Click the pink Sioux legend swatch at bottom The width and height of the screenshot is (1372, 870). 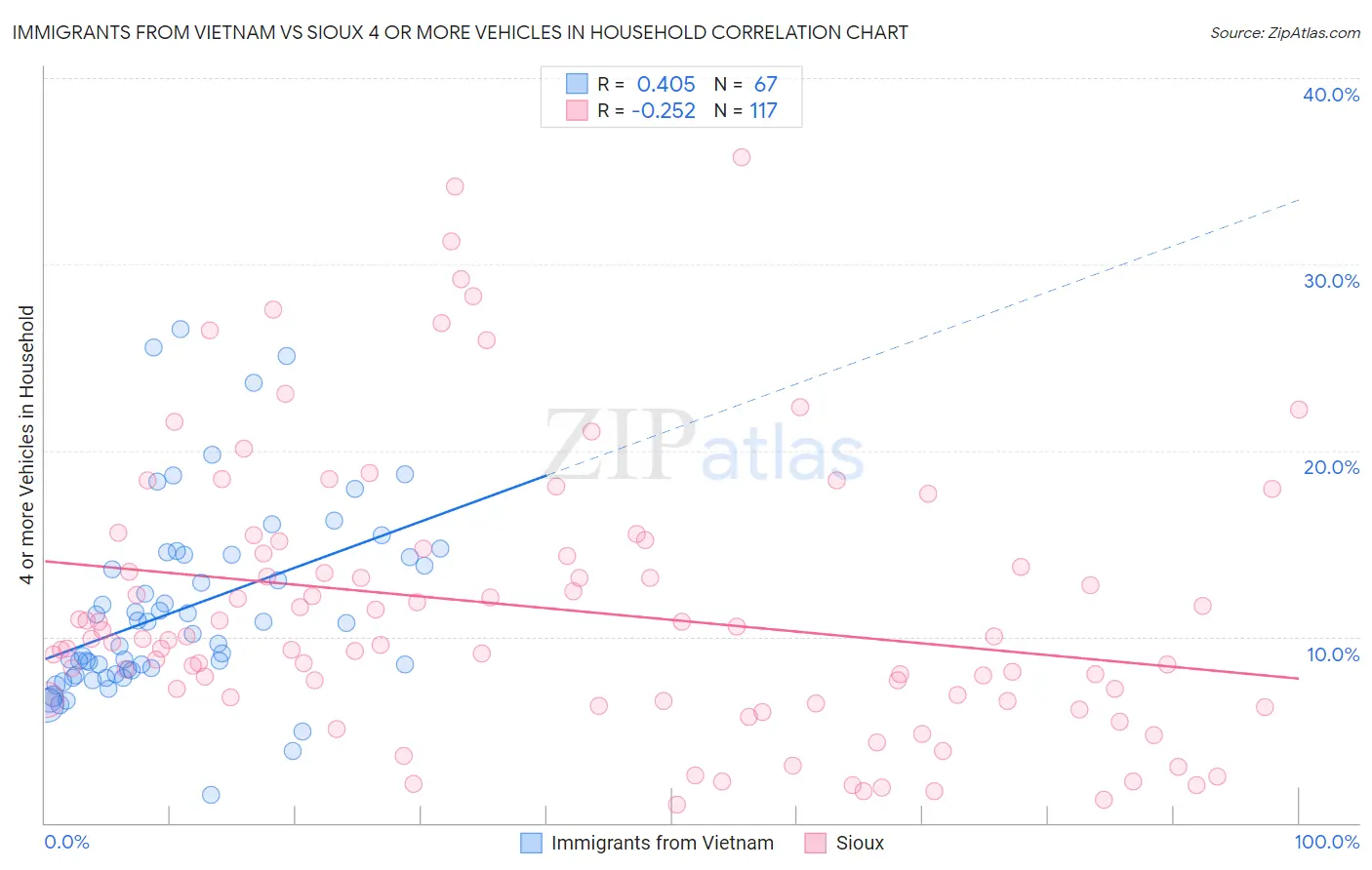[816, 844]
